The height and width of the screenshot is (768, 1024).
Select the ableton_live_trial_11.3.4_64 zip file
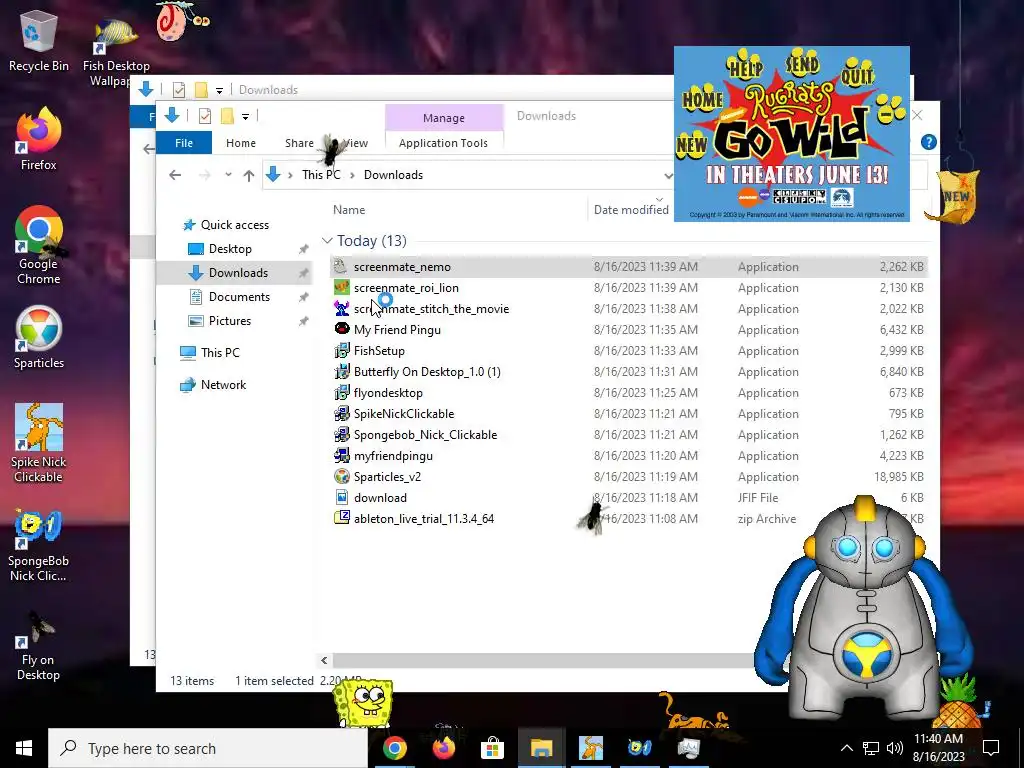point(424,519)
